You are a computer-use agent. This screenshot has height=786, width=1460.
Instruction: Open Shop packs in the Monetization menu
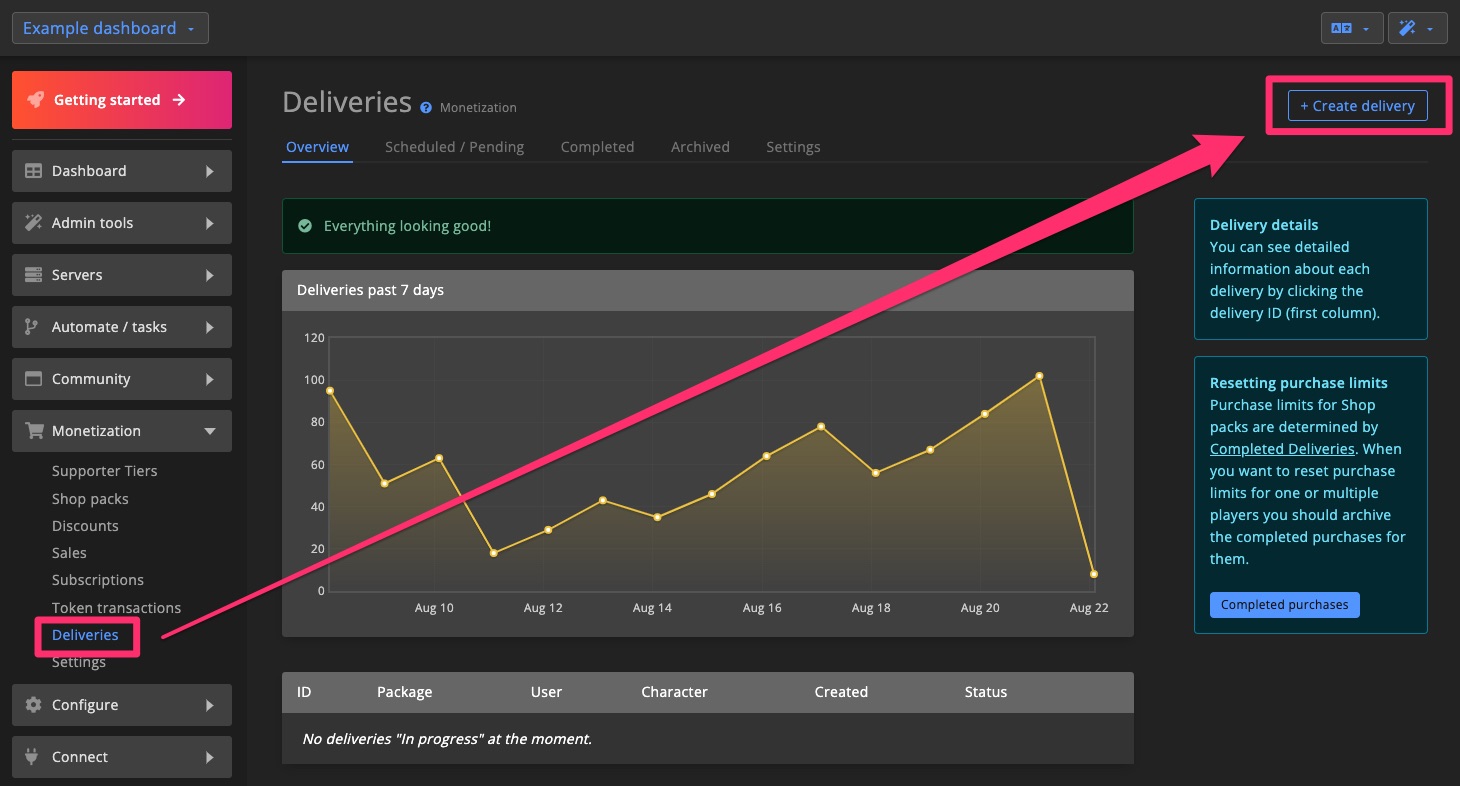point(90,499)
